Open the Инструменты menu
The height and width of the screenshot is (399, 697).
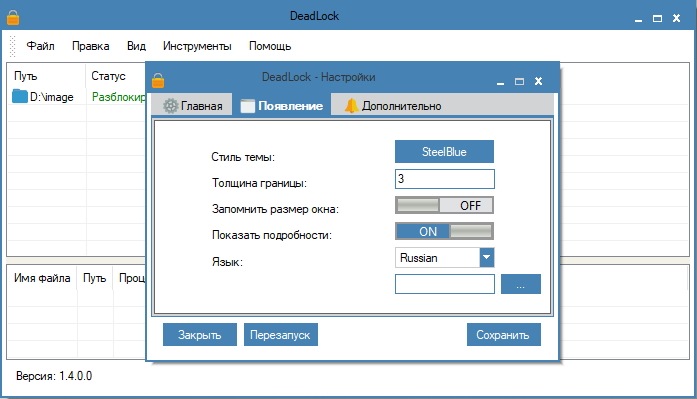(x=197, y=46)
